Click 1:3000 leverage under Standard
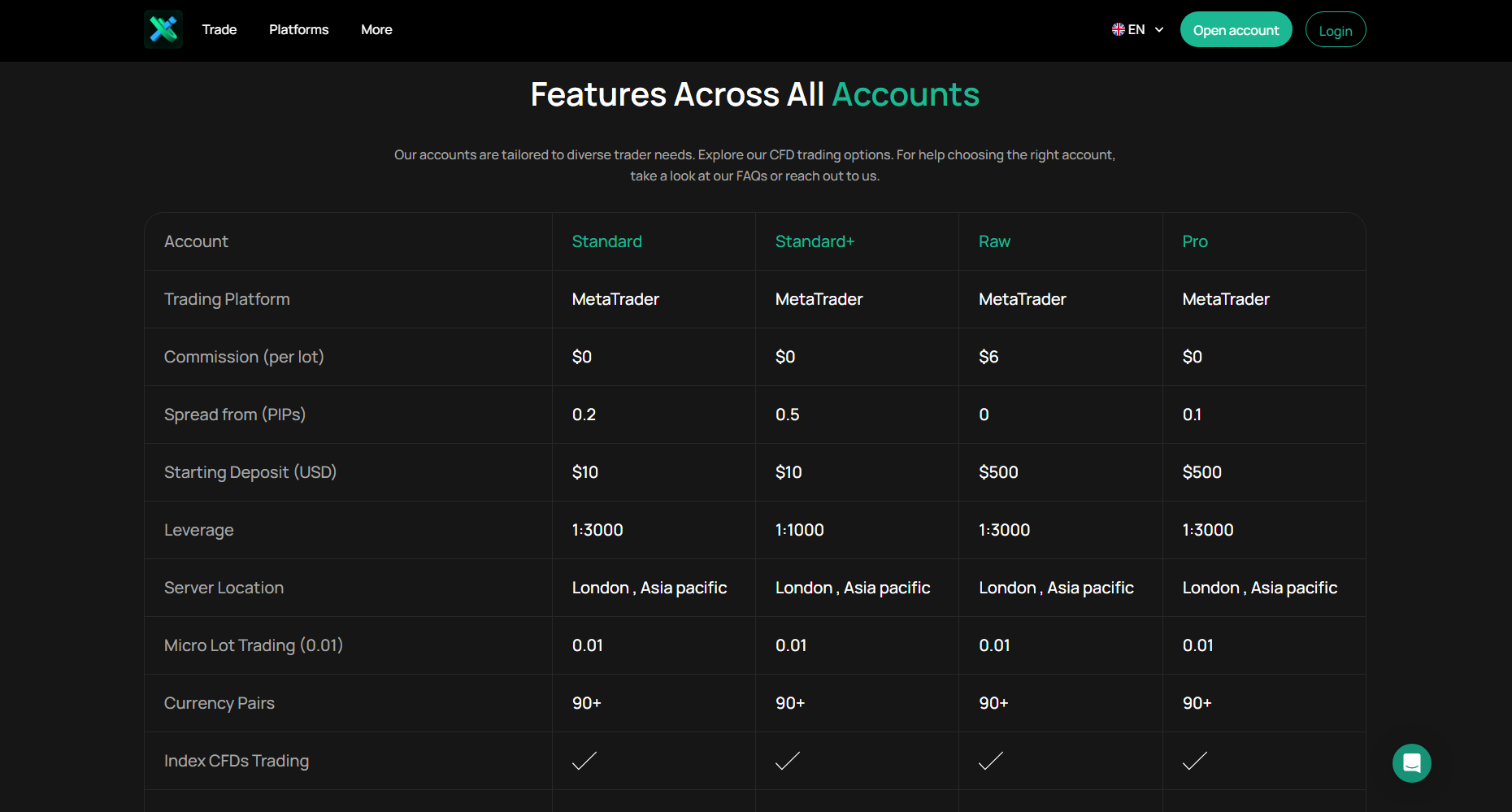 (x=597, y=530)
